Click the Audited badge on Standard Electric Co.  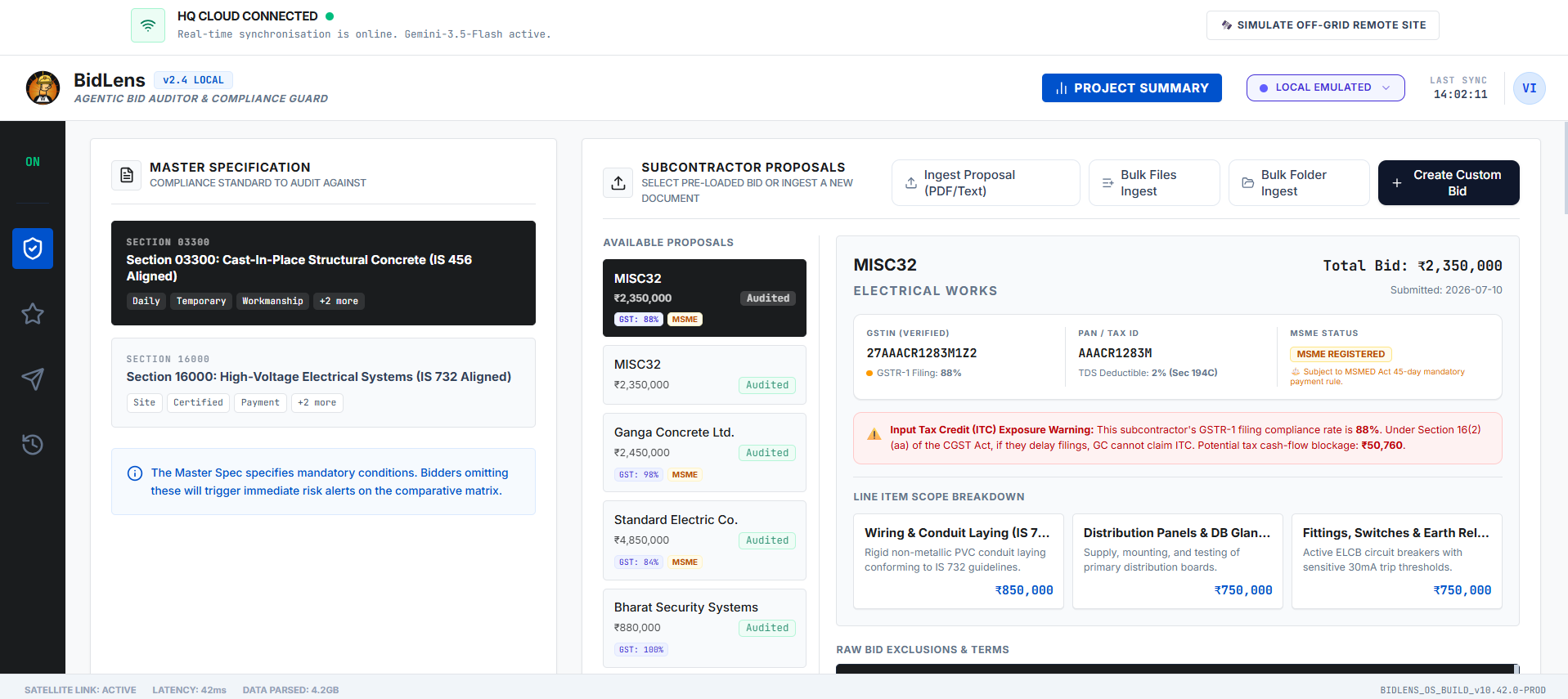pyautogui.click(x=767, y=540)
